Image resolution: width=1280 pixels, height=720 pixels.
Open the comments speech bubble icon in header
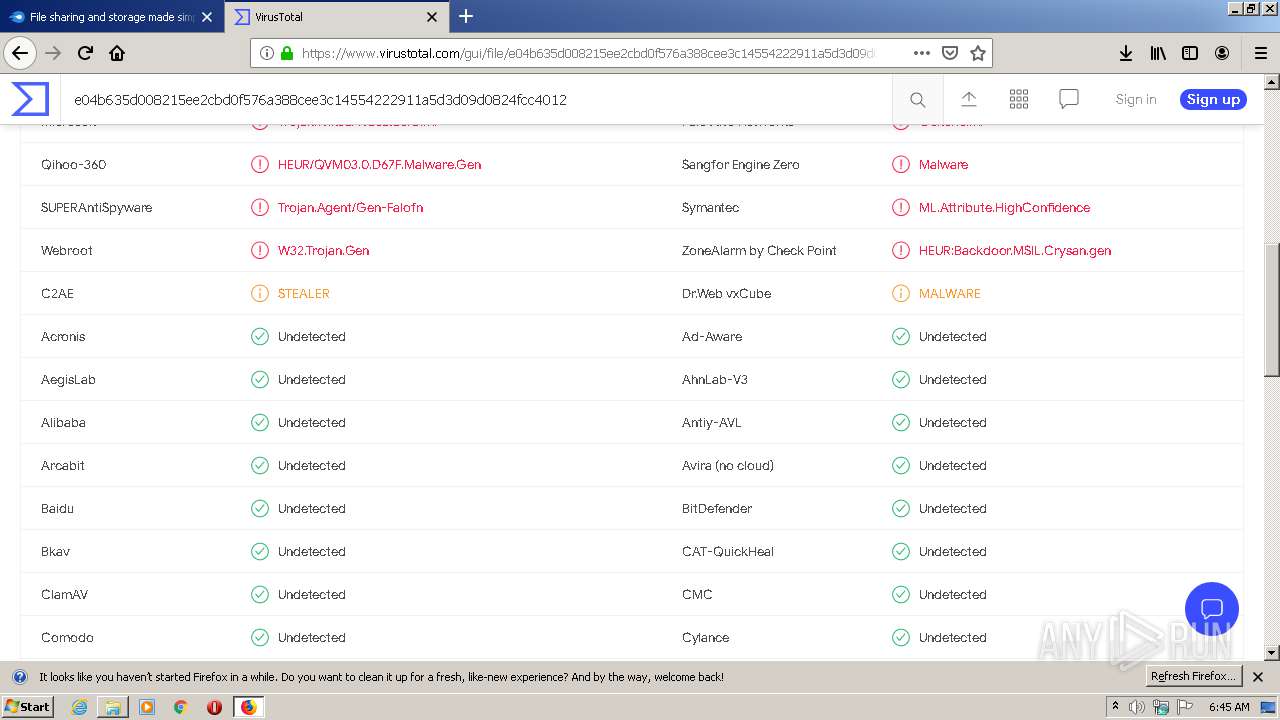click(1069, 99)
